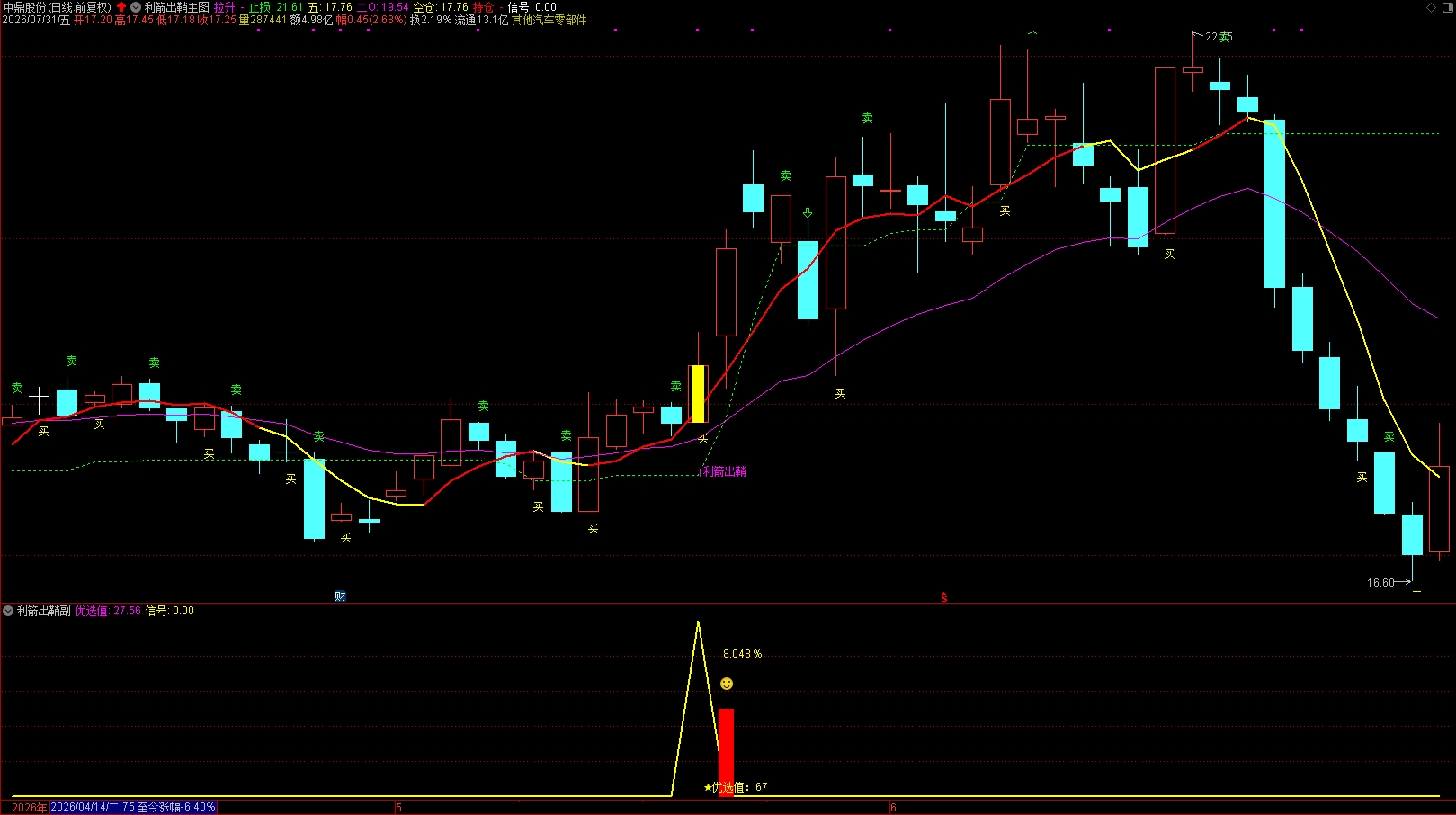Image resolution: width=1456 pixels, height=815 pixels.
Task: Click the red $ dividend marker on the time axis
Action: [943, 597]
